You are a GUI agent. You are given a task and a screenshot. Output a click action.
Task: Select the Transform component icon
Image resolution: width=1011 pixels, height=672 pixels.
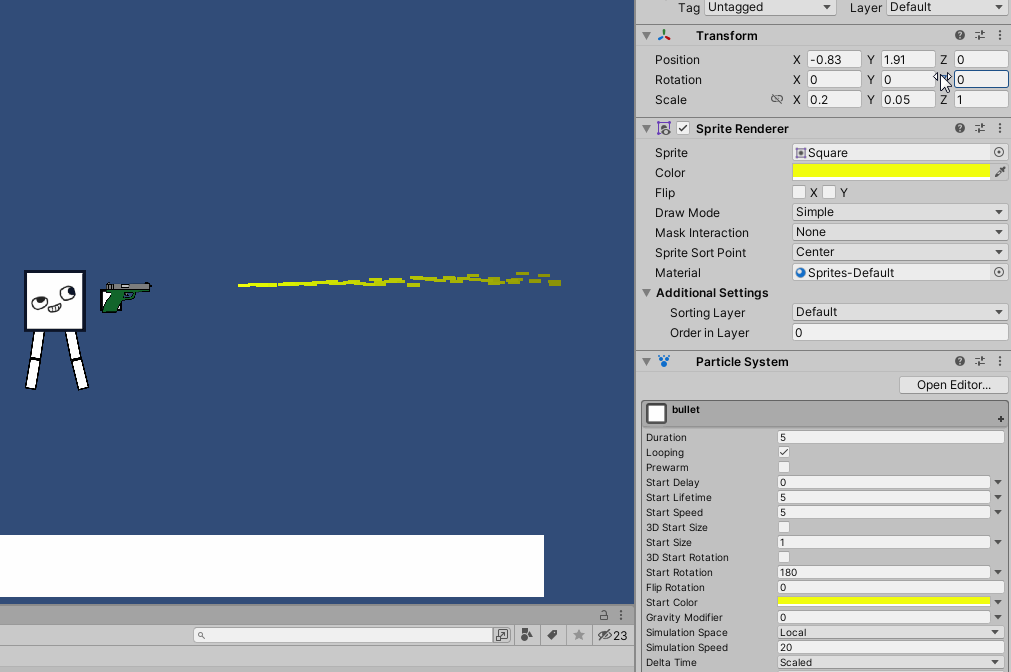coord(663,35)
